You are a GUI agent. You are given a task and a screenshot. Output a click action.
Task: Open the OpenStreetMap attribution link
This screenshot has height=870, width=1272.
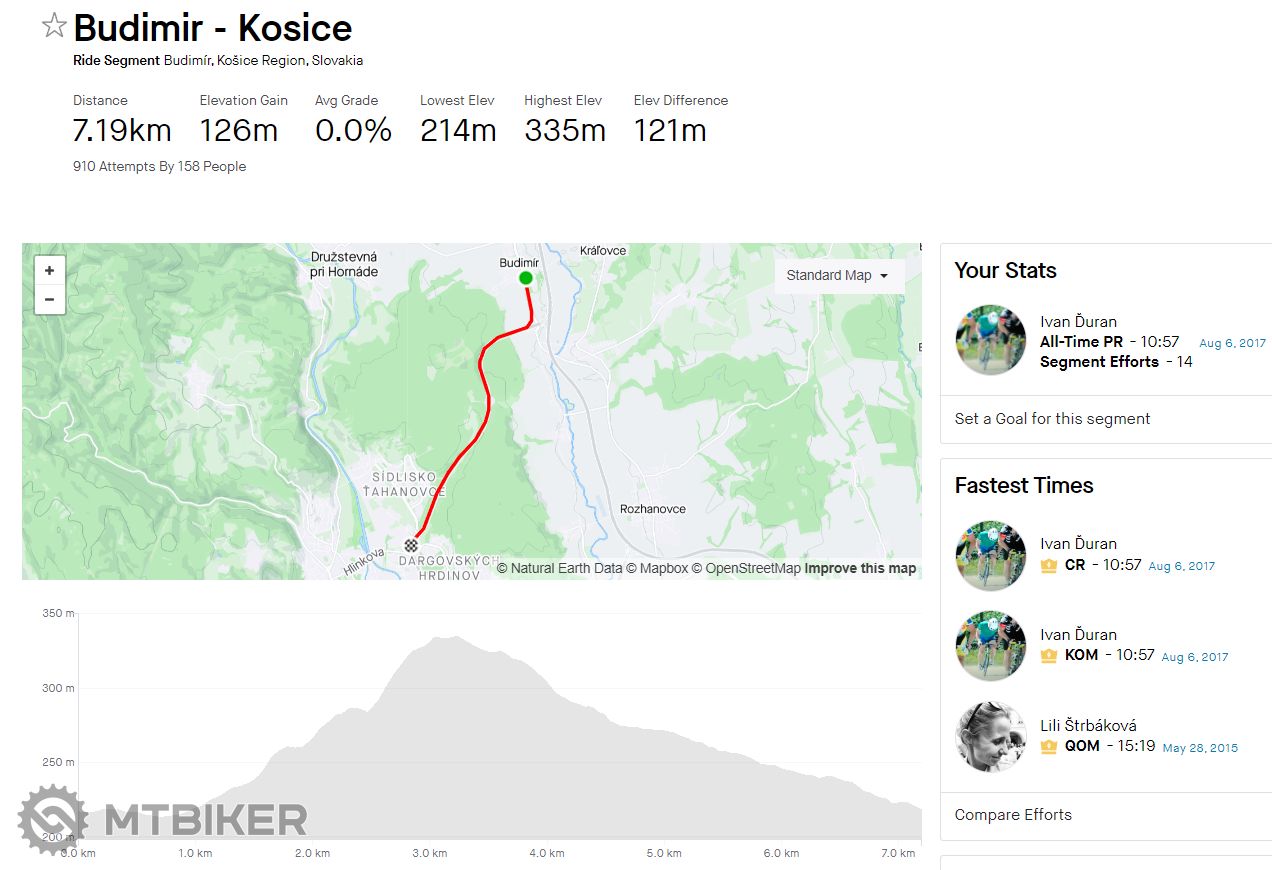753,569
